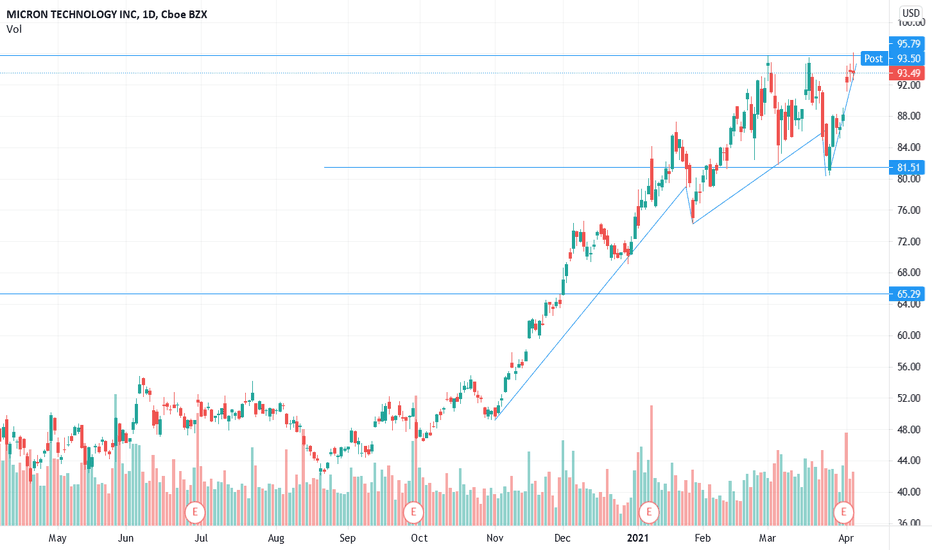Click the Jun label on time axis
Screen dimensions: 932x550
coord(125,538)
